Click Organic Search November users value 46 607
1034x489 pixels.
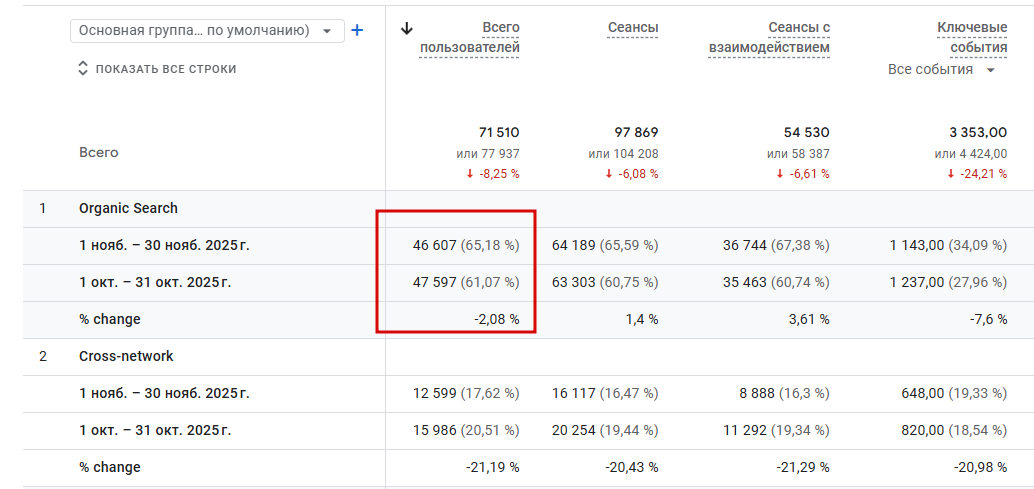click(434, 245)
